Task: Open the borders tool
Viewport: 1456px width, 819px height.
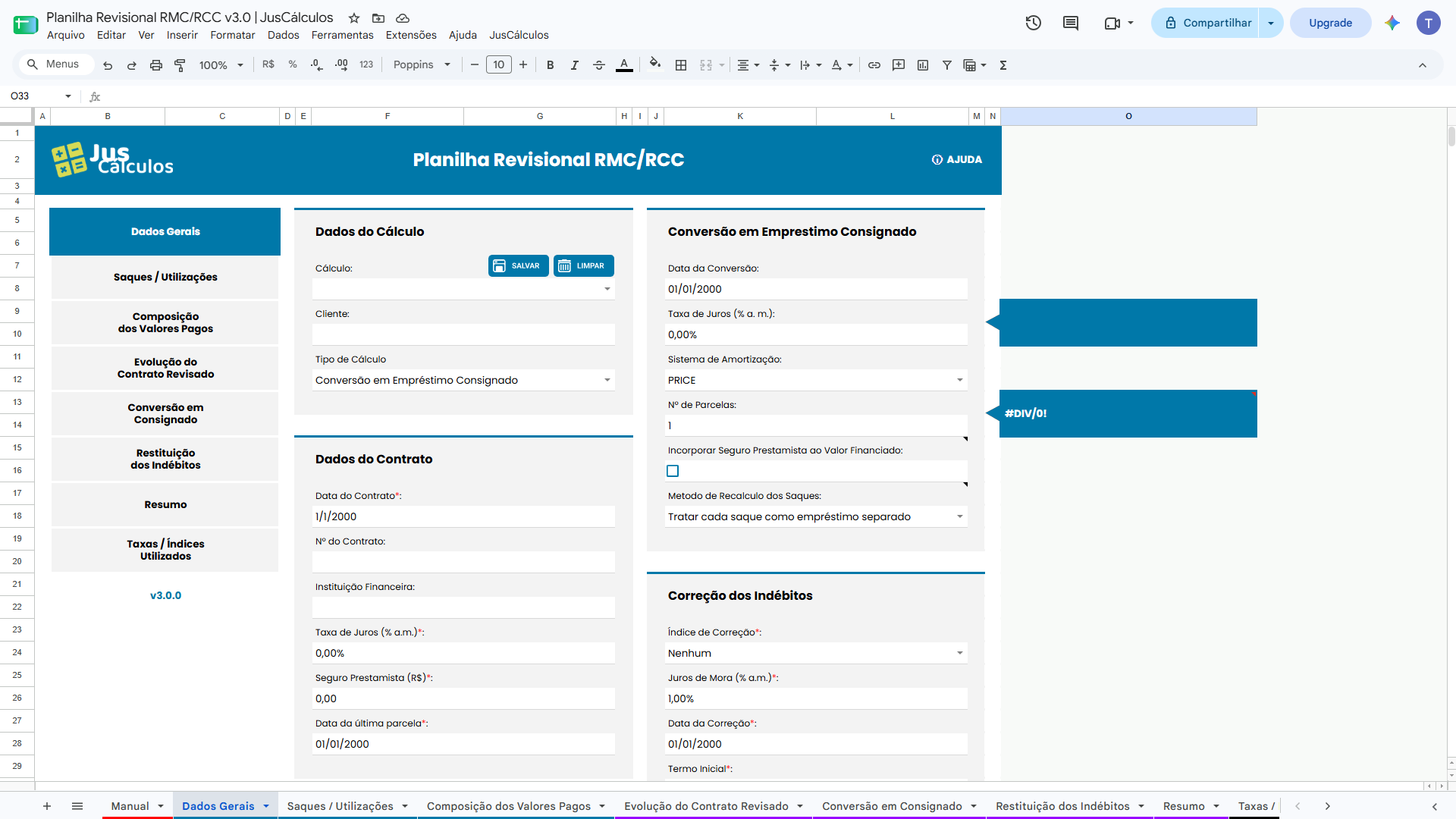Action: [681, 65]
